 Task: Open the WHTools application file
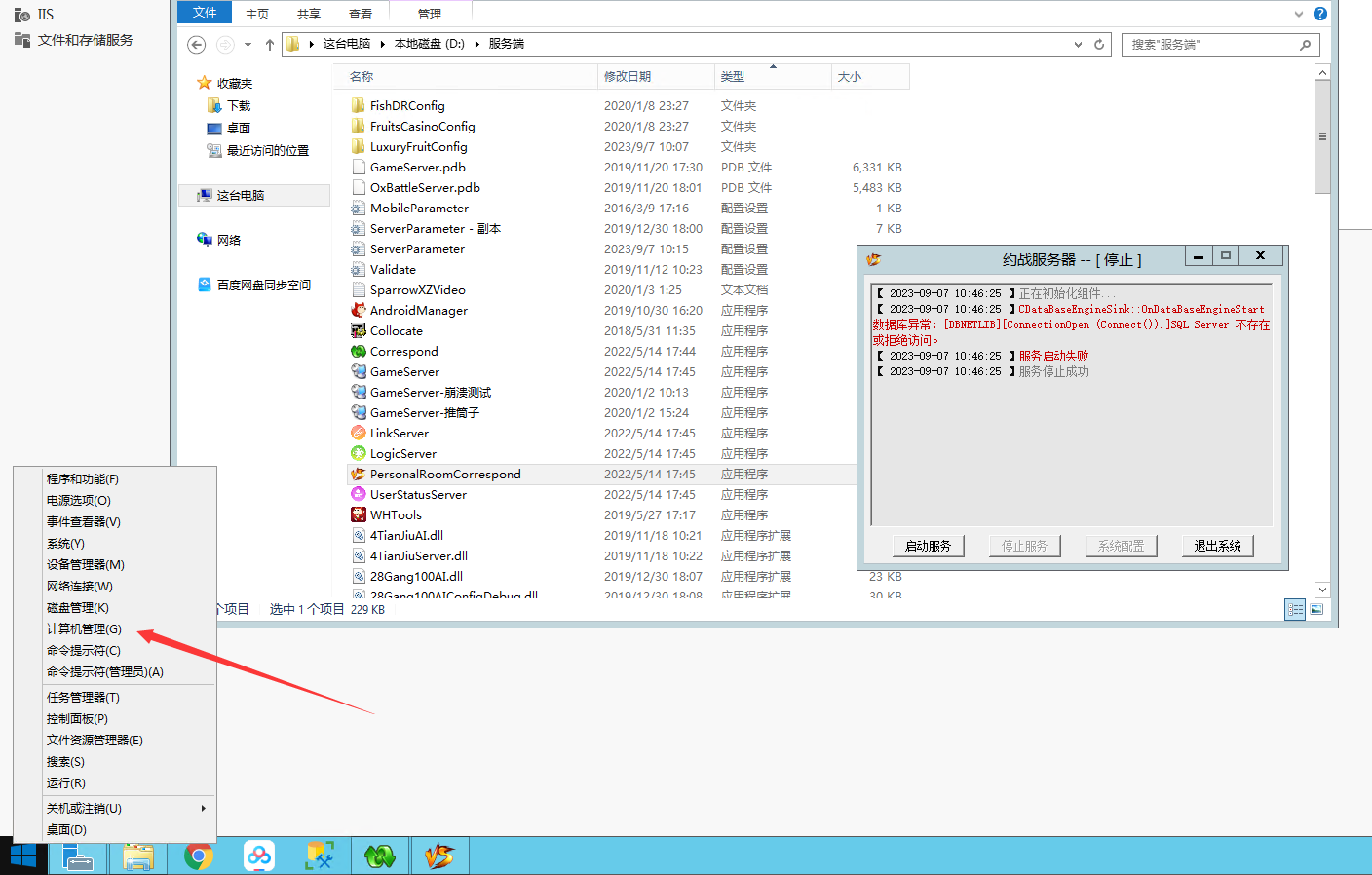(x=396, y=514)
